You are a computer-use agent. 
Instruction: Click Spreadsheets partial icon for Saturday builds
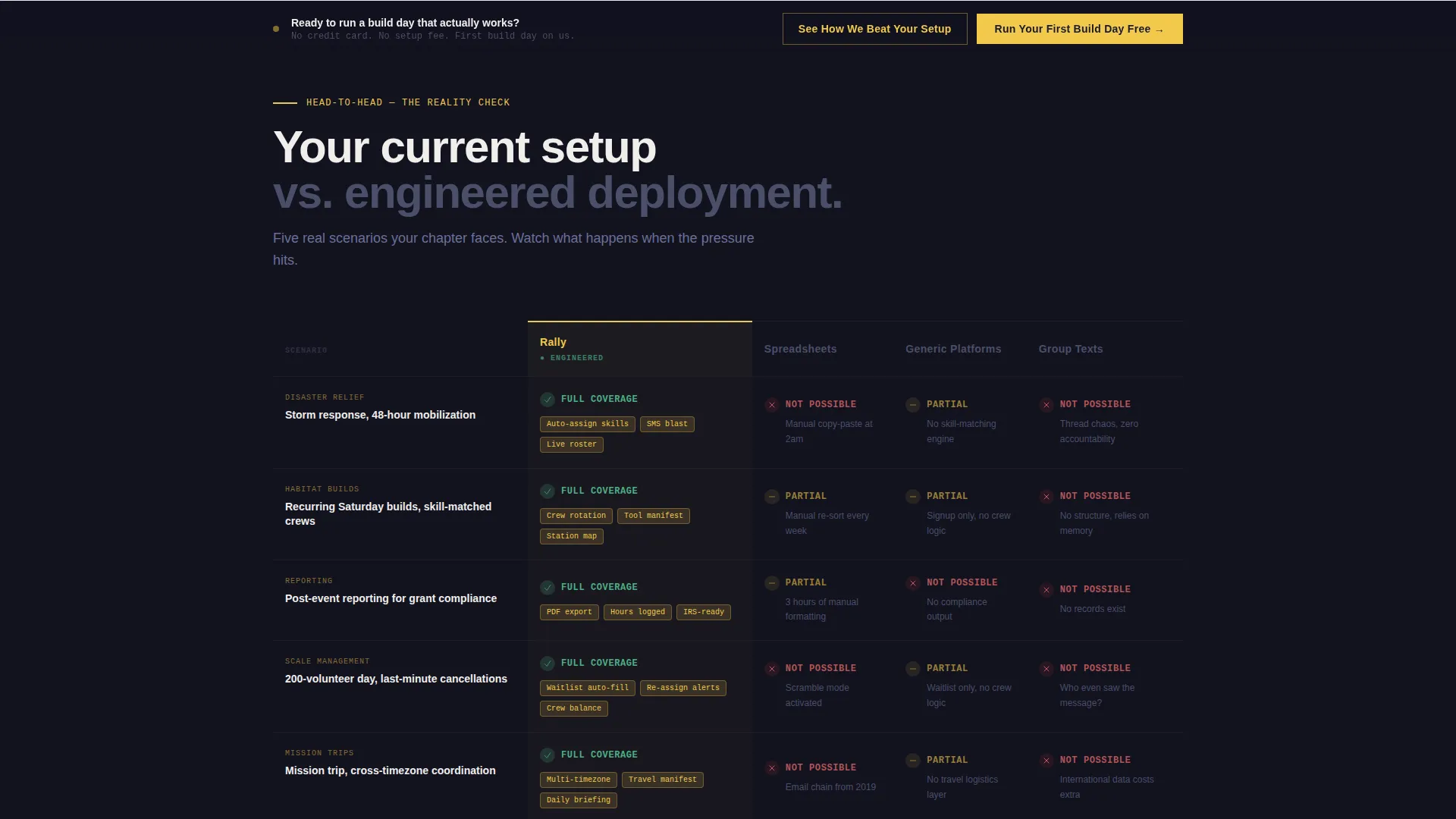pos(772,497)
